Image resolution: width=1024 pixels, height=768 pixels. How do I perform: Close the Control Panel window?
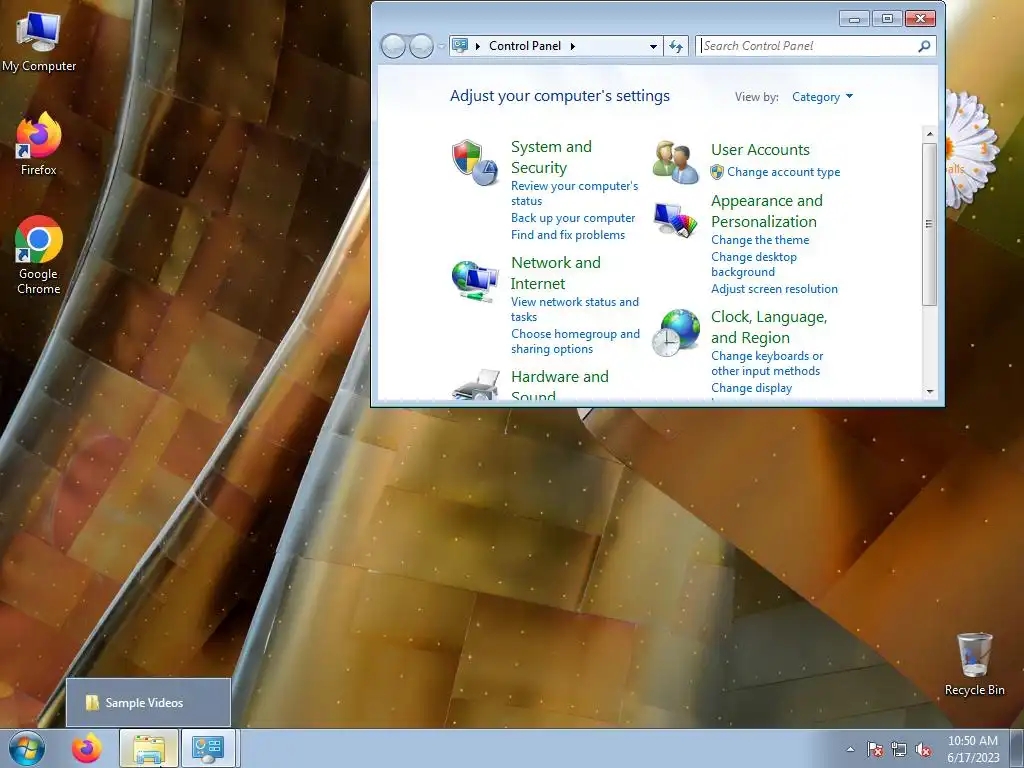(x=920, y=19)
